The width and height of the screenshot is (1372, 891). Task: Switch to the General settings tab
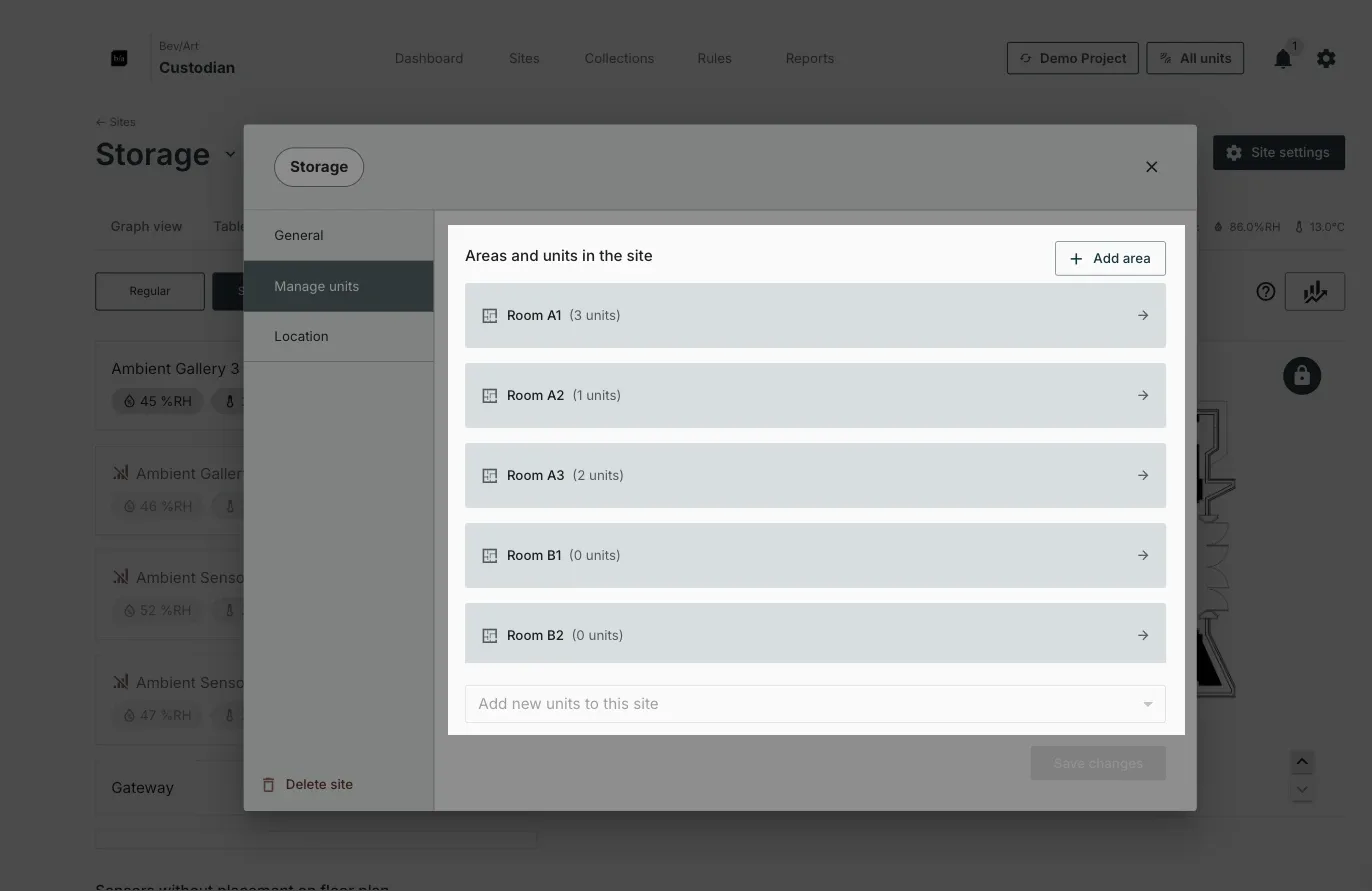[x=339, y=235]
